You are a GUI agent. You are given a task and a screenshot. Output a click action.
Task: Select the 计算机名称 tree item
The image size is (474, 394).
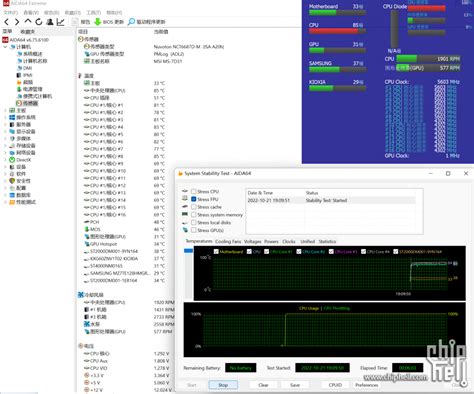click(32, 61)
